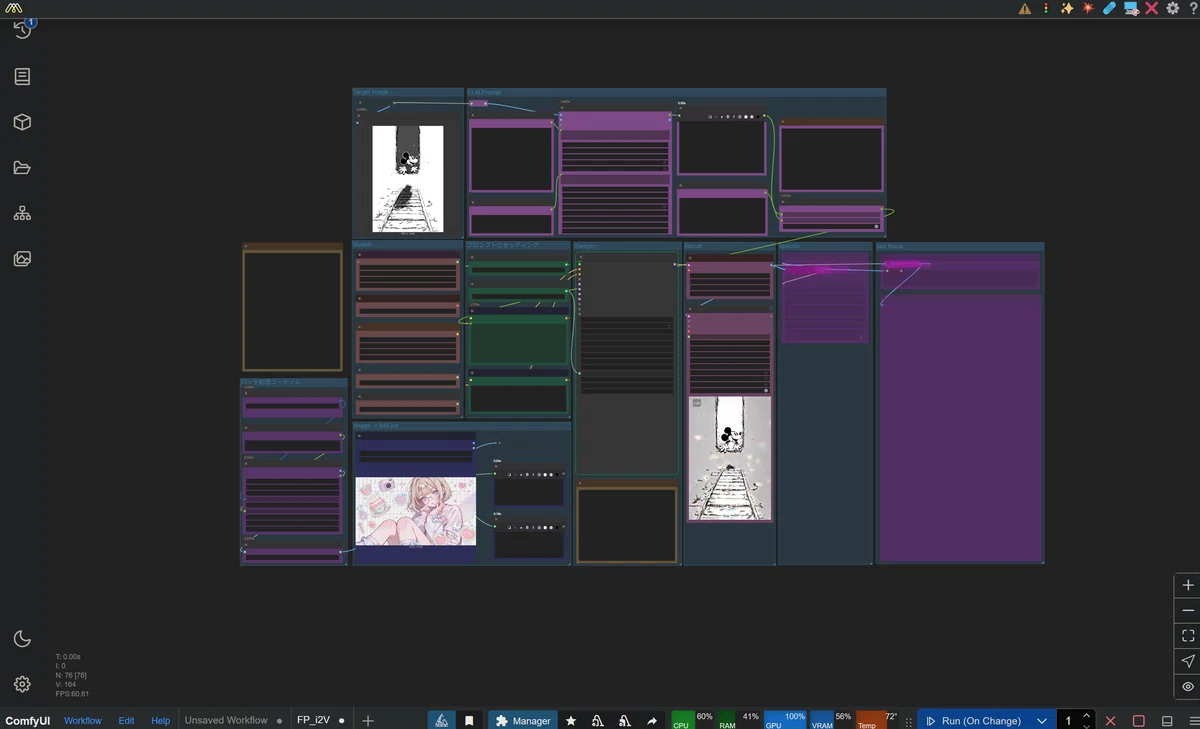Open the Edit menu
Screen dimensions: 1200x729
pyautogui.click(x=126, y=720)
